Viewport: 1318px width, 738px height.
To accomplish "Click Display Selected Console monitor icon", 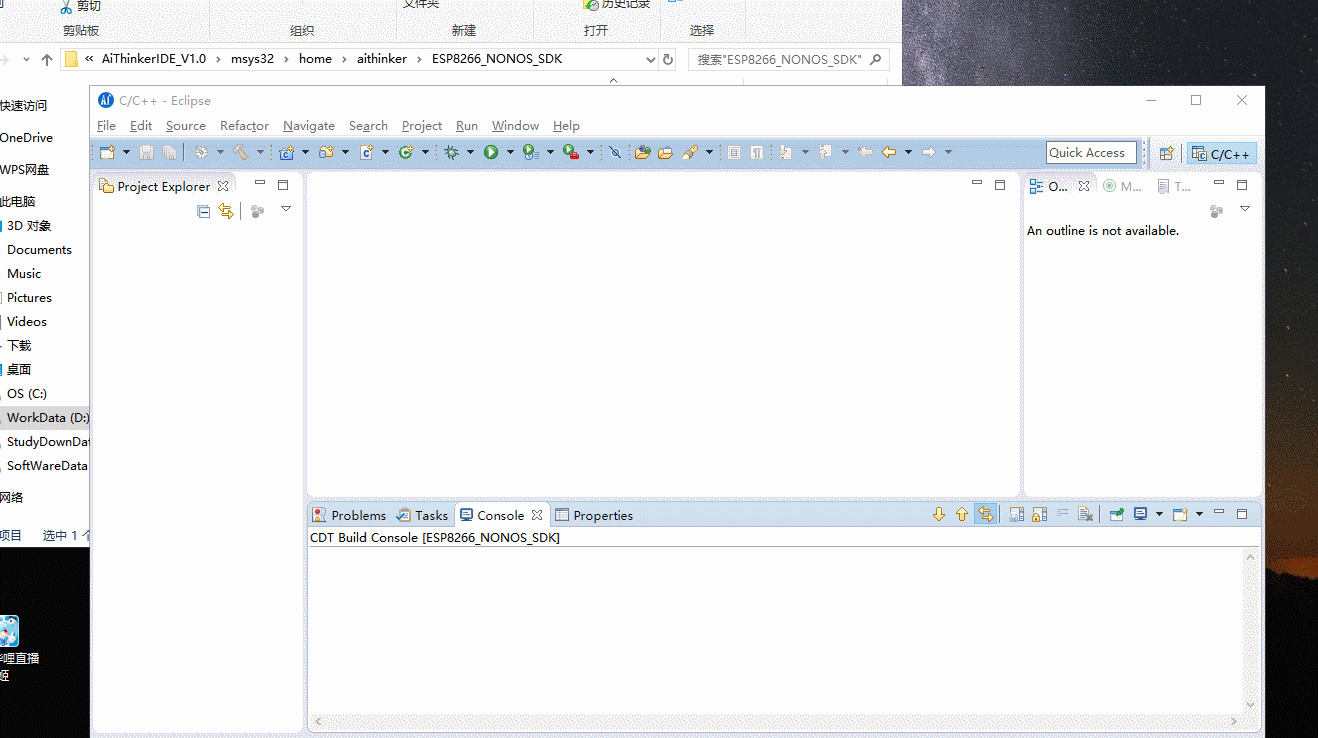I will [x=1140, y=514].
